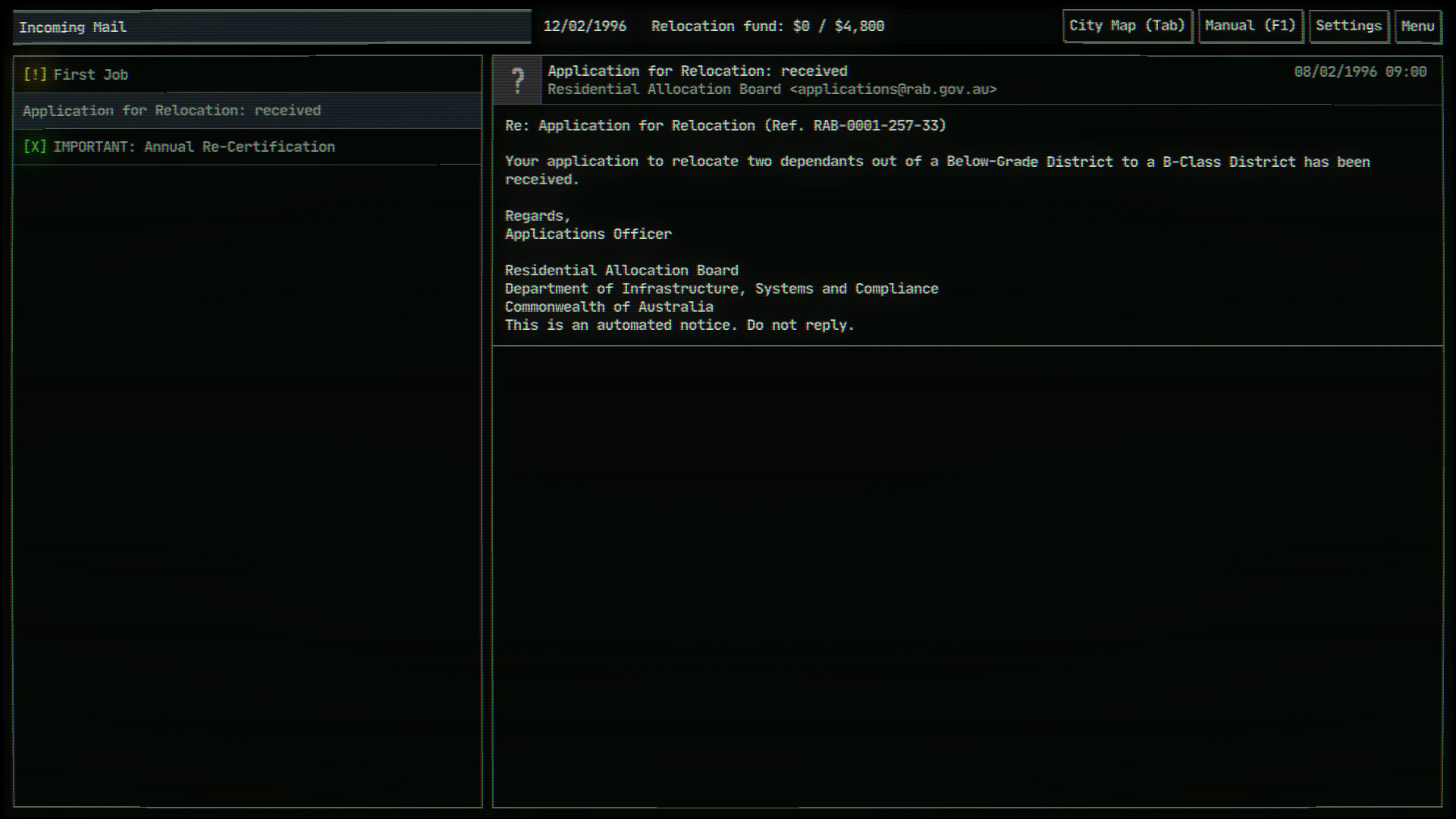Screen dimensions: 1456x819
Task: Open the Menu button
Action: coord(1417,26)
